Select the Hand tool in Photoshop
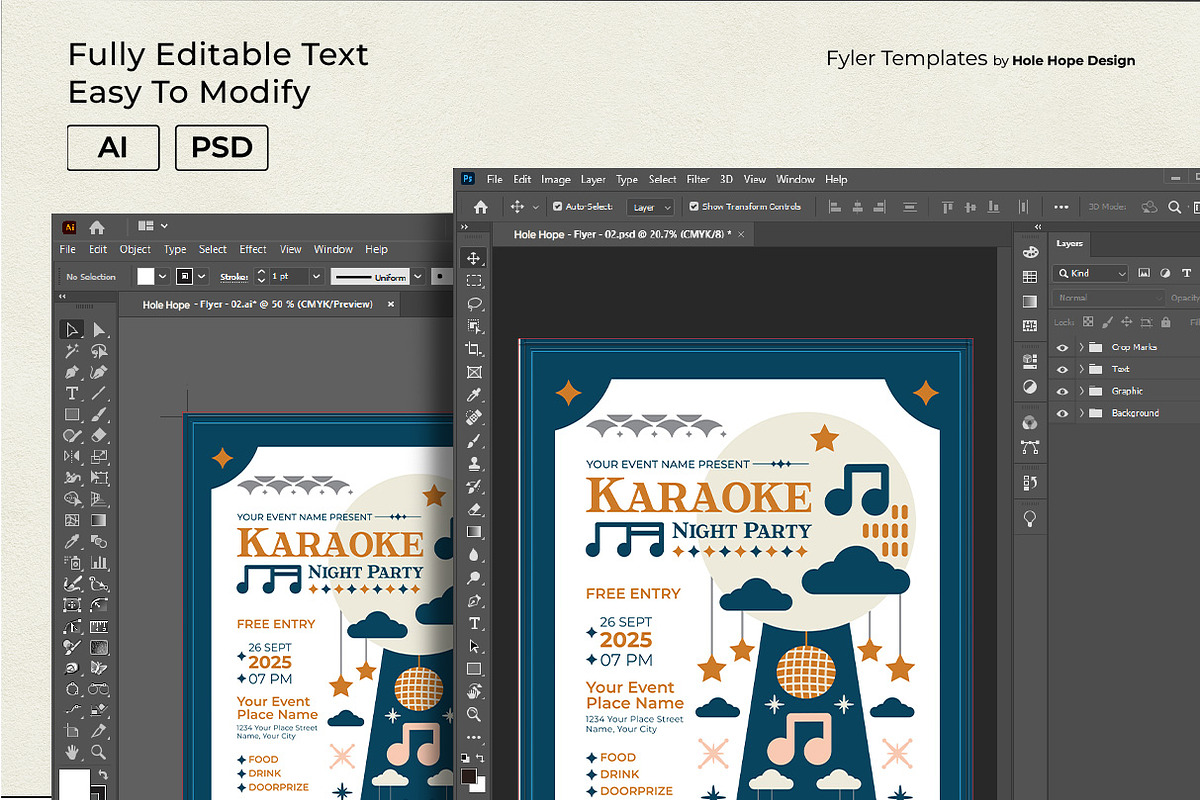This screenshot has width=1200, height=800. point(474,692)
